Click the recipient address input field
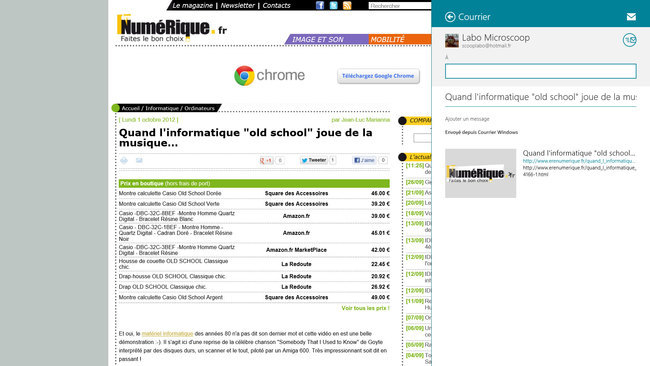Viewport: 650px width, 366px height. pyautogui.click(x=541, y=71)
